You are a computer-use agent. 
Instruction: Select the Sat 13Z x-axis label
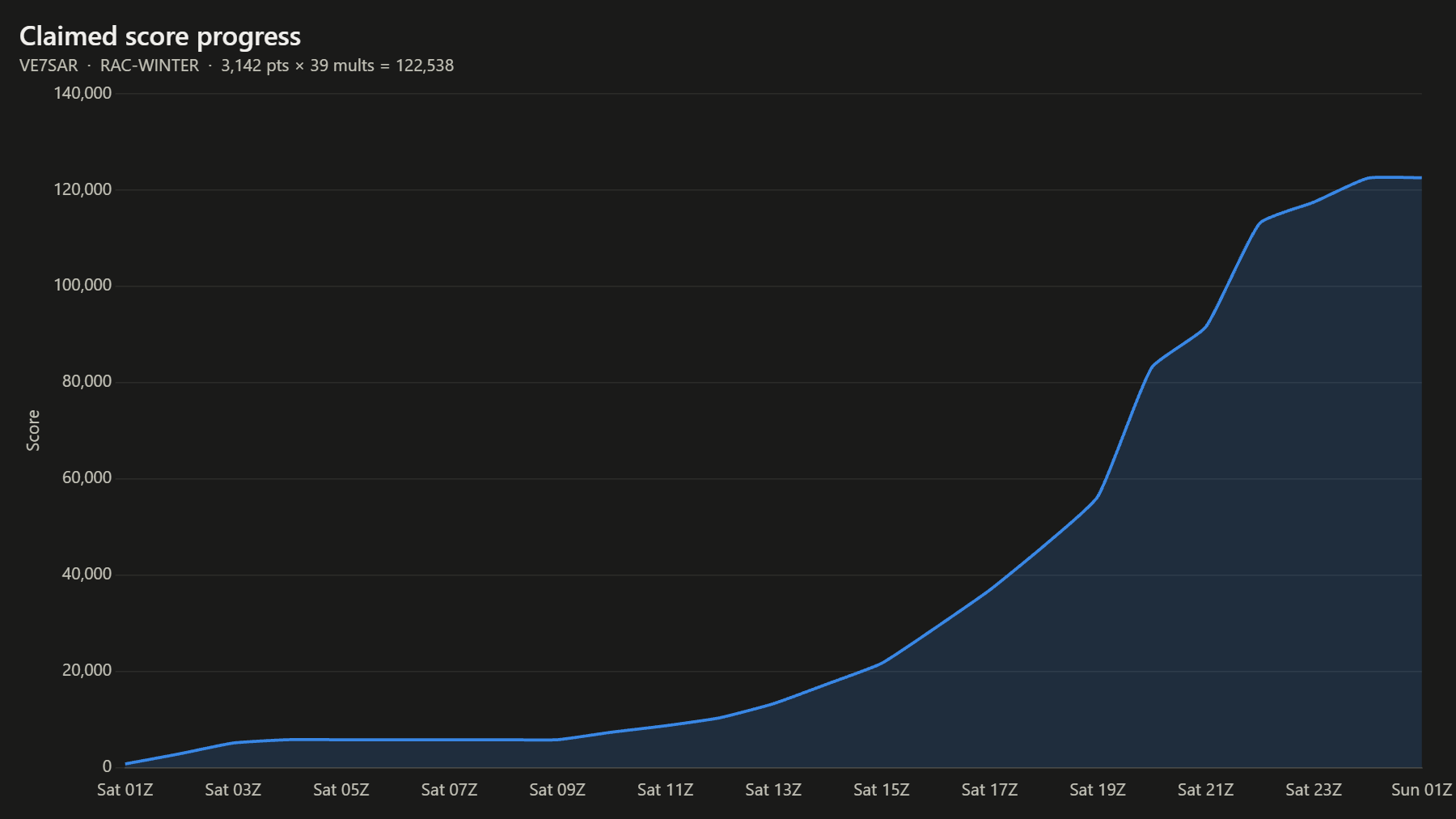[773, 790]
